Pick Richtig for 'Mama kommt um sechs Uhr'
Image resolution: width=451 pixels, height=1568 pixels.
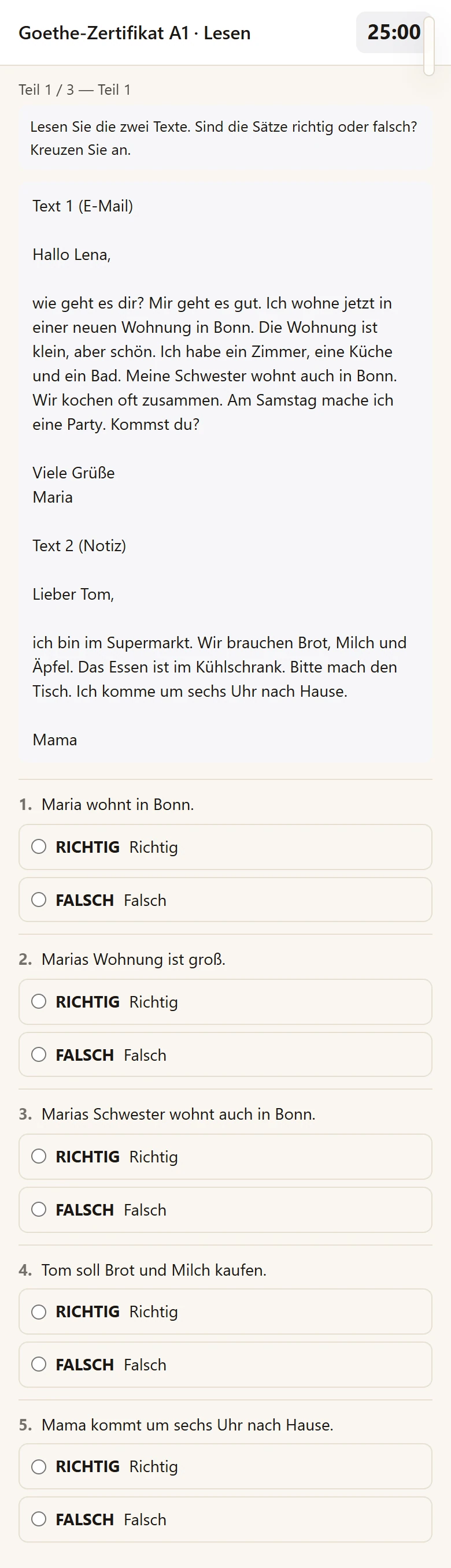[x=225, y=1466]
